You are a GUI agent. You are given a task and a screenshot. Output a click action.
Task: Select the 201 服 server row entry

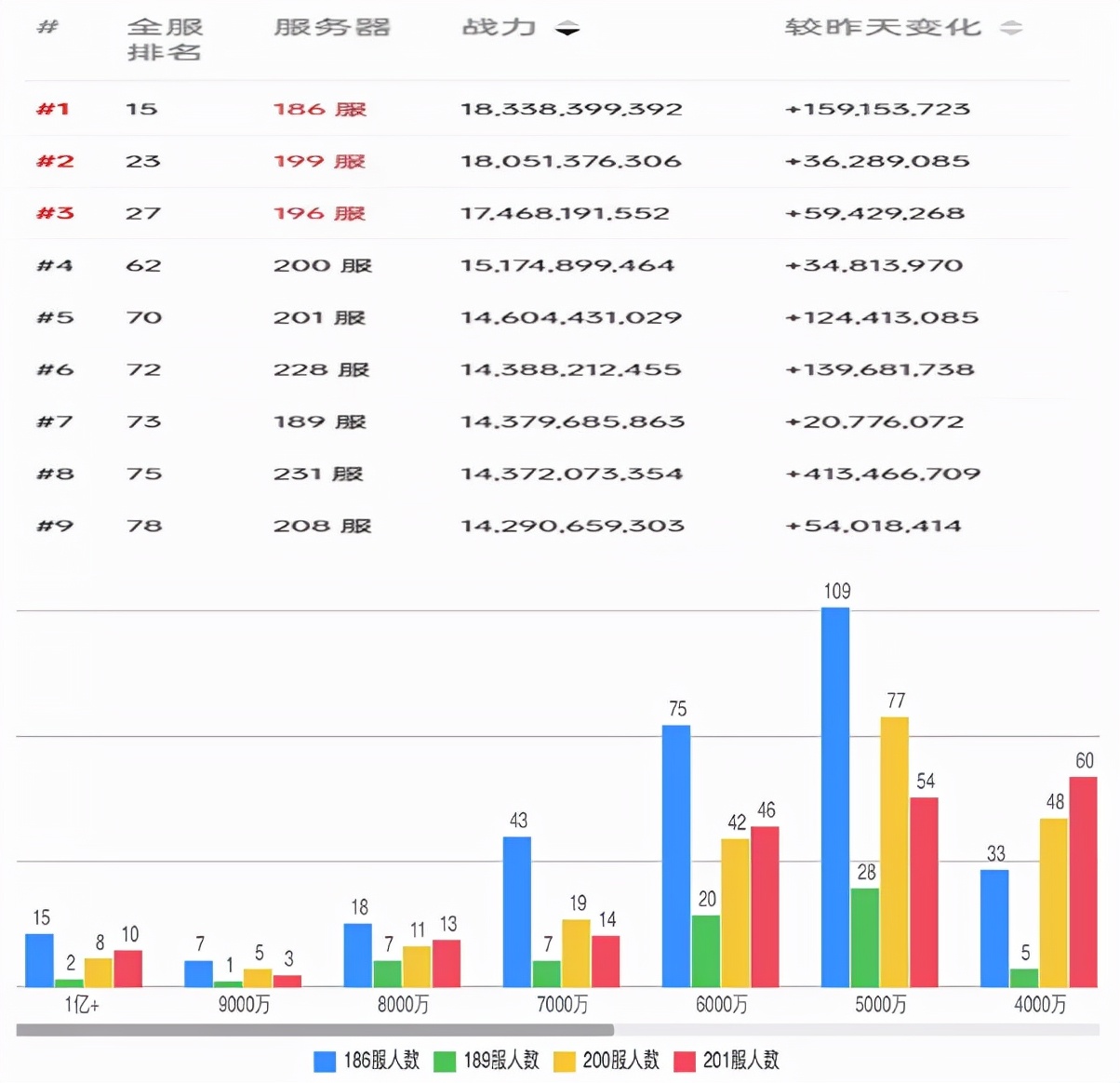(319, 317)
